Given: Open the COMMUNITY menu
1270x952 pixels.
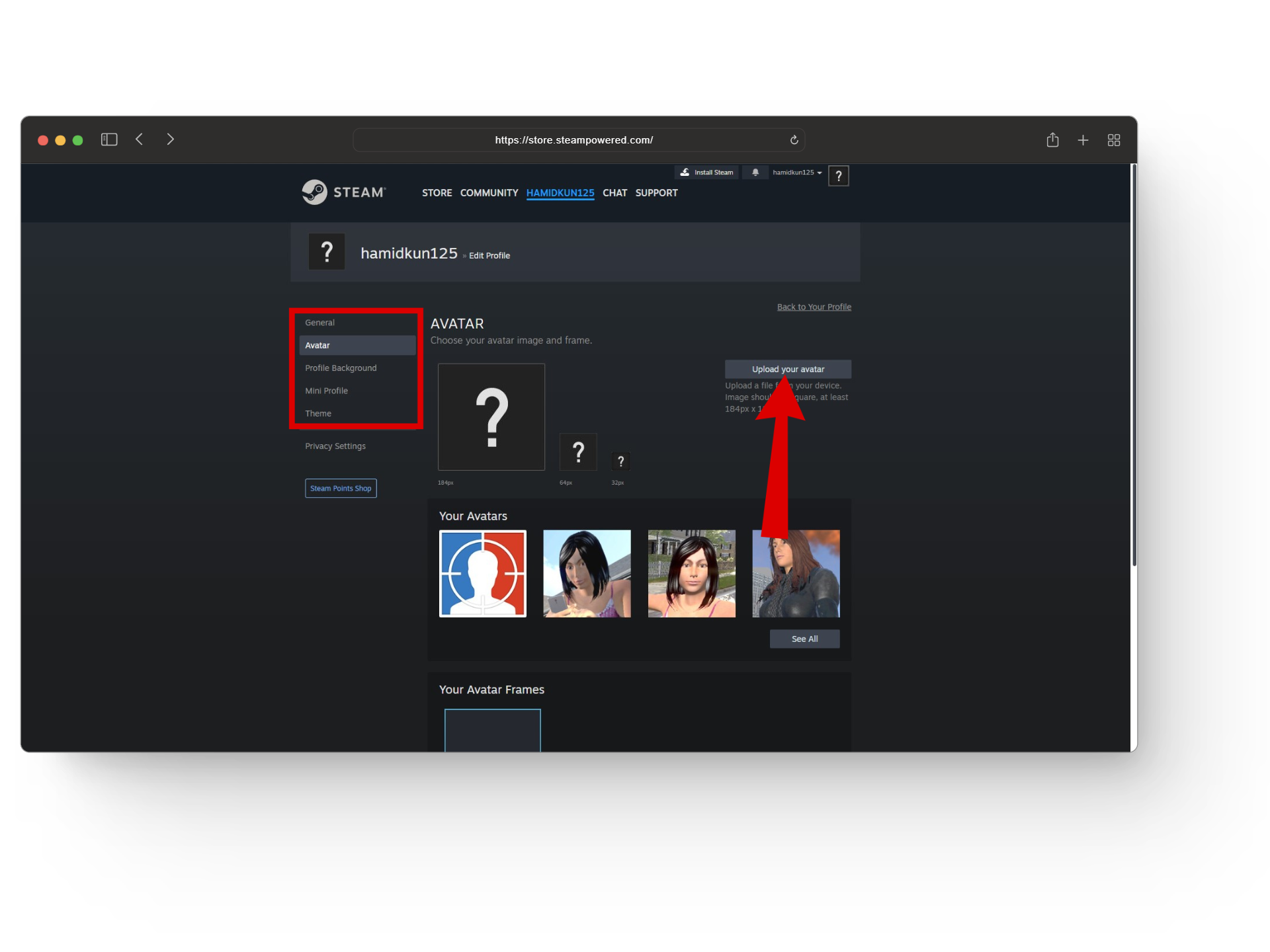Looking at the screenshot, I should click(489, 193).
